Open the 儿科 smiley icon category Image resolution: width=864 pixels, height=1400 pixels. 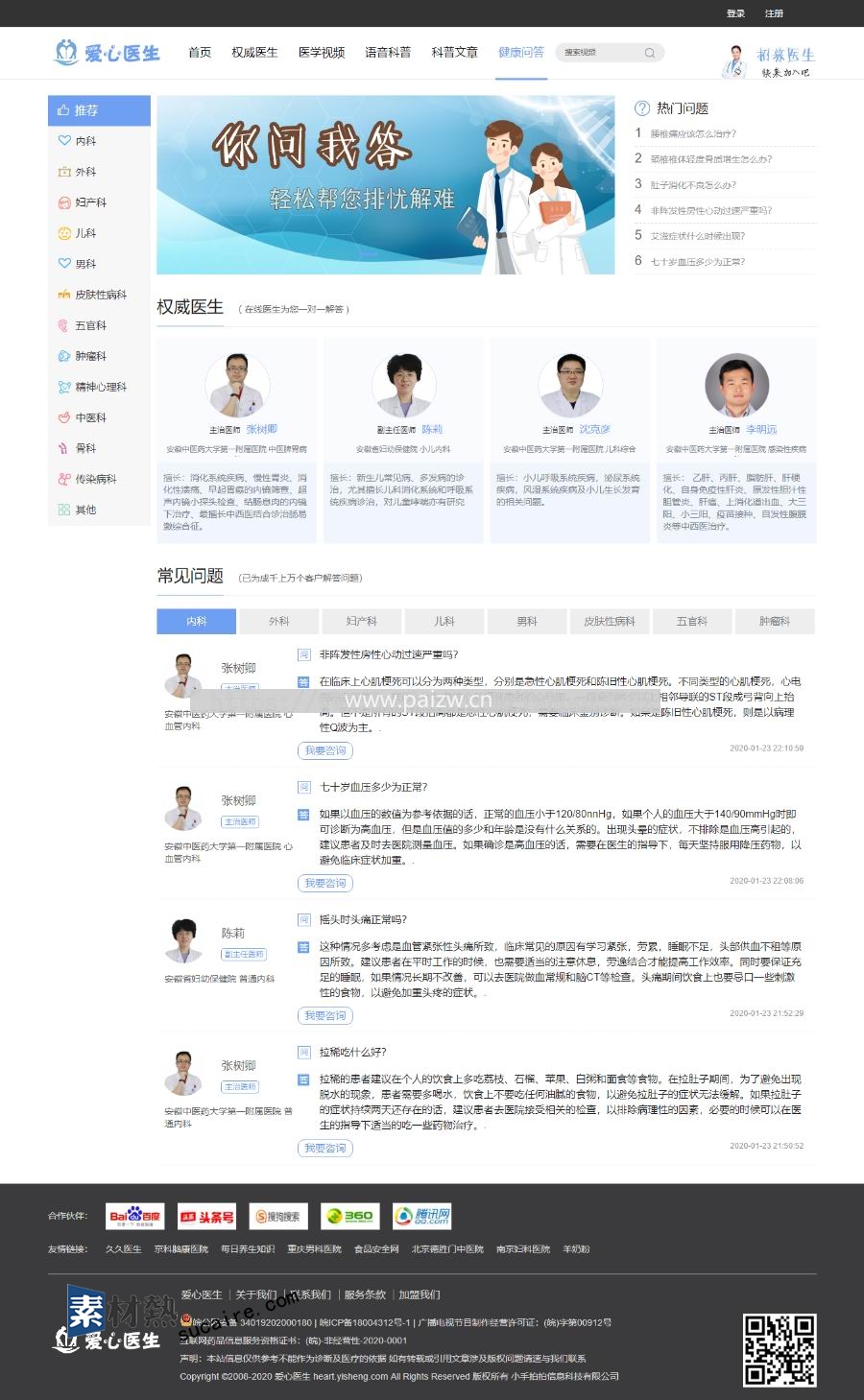[x=64, y=233]
